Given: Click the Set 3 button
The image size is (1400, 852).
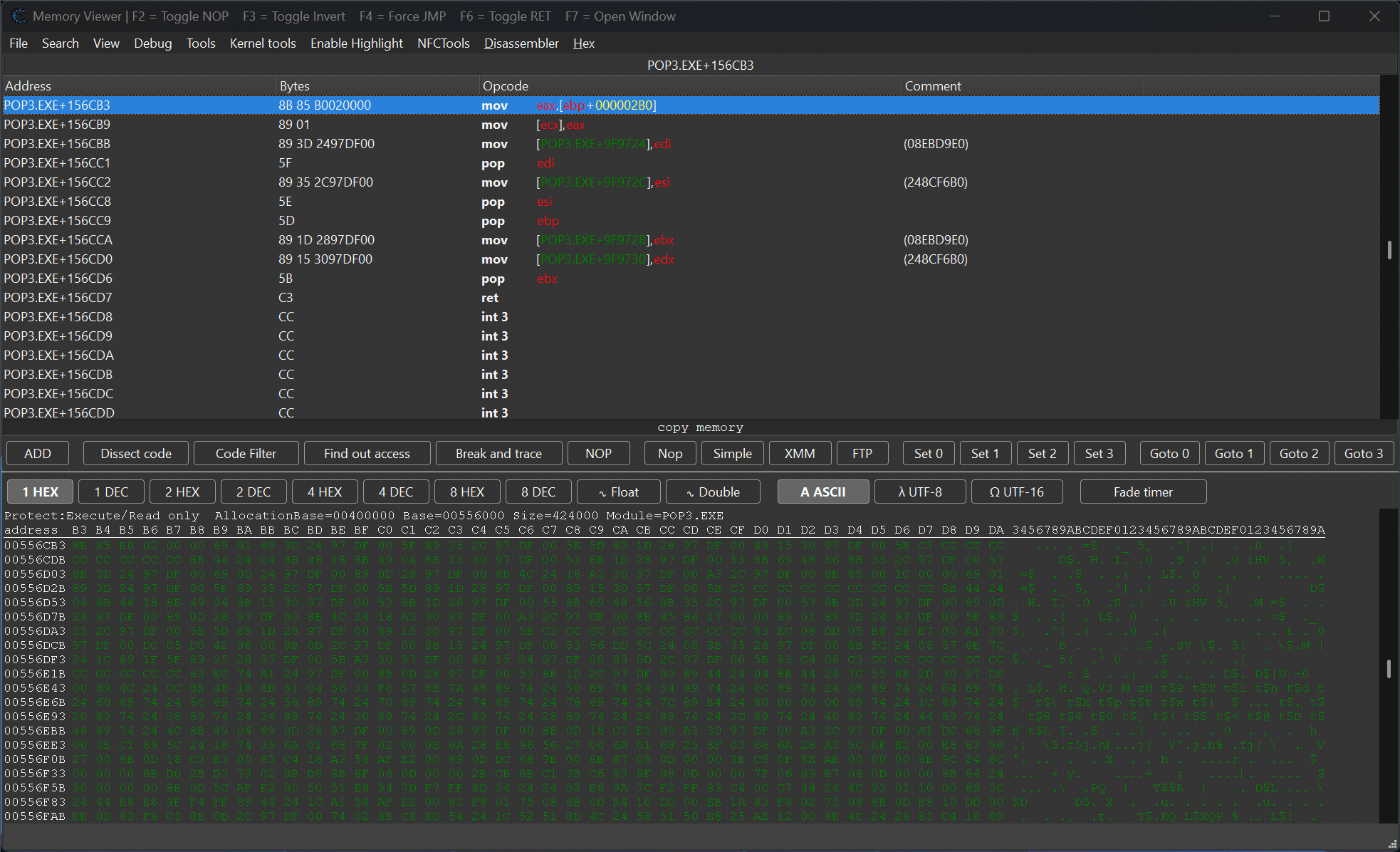Looking at the screenshot, I should pos(1099,453).
